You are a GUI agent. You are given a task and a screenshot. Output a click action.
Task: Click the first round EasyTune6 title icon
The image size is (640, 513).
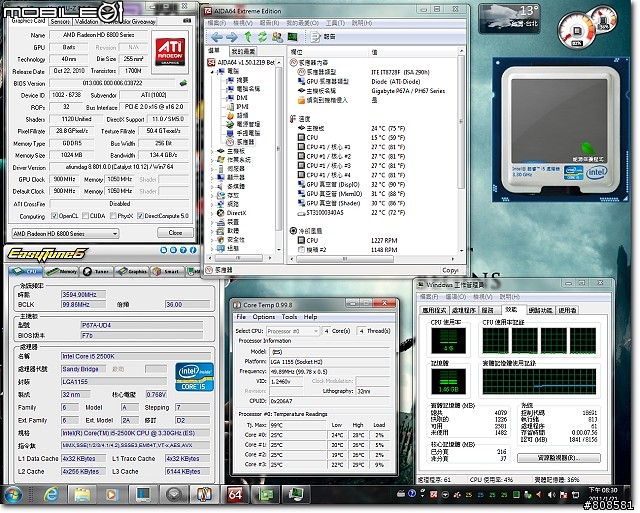click(164, 250)
